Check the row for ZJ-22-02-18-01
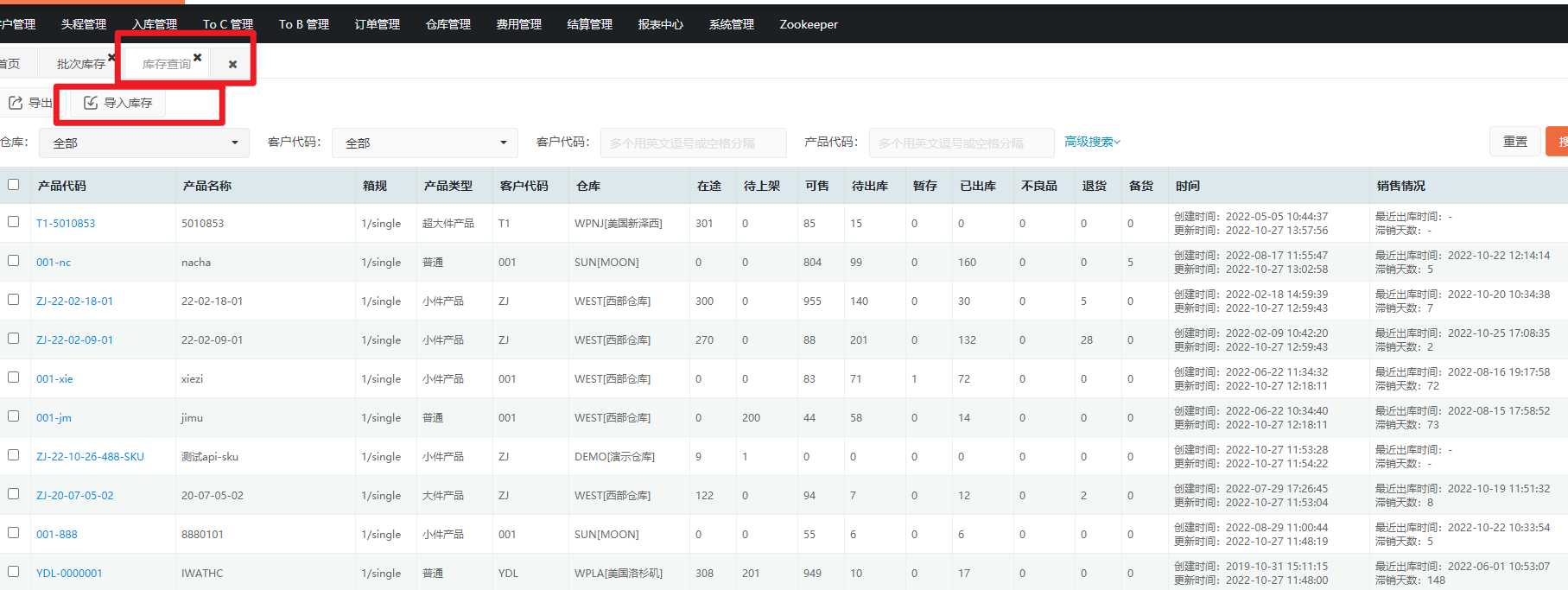This screenshot has height=590, width=1568. pos(13,300)
